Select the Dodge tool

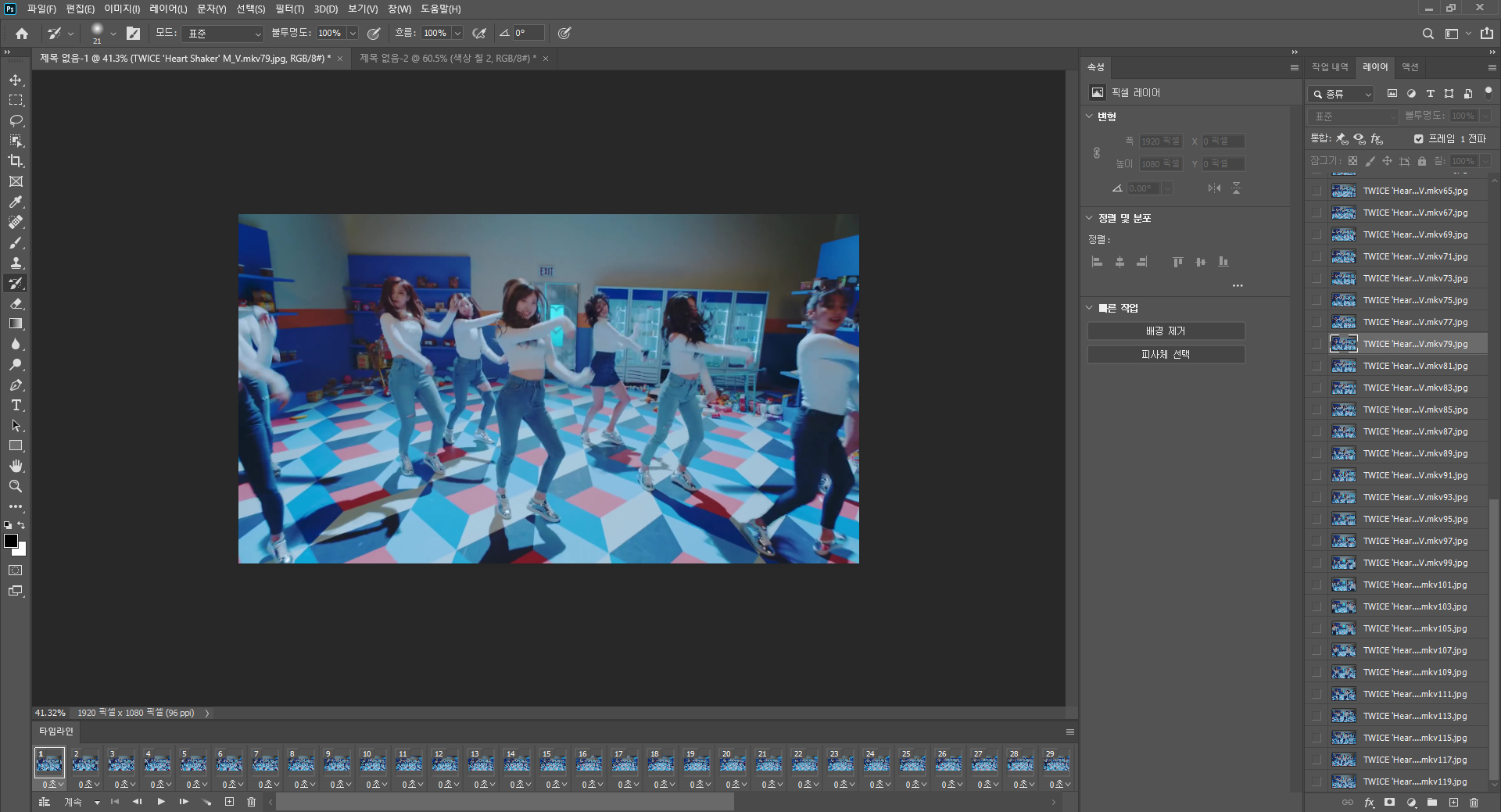click(x=16, y=364)
